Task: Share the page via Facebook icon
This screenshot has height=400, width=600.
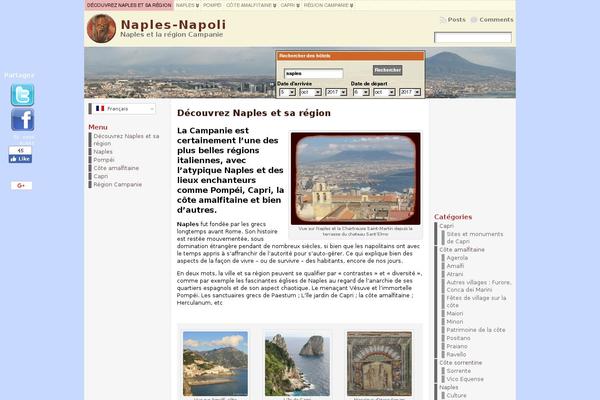Action: (x=22, y=119)
